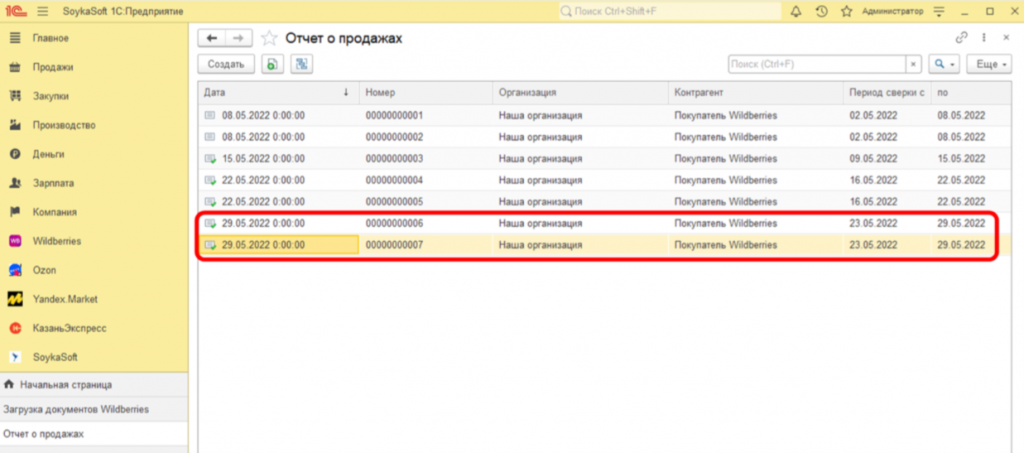Expand the Еще dropdown menu
The height and width of the screenshot is (453, 1024).
click(988, 64)
